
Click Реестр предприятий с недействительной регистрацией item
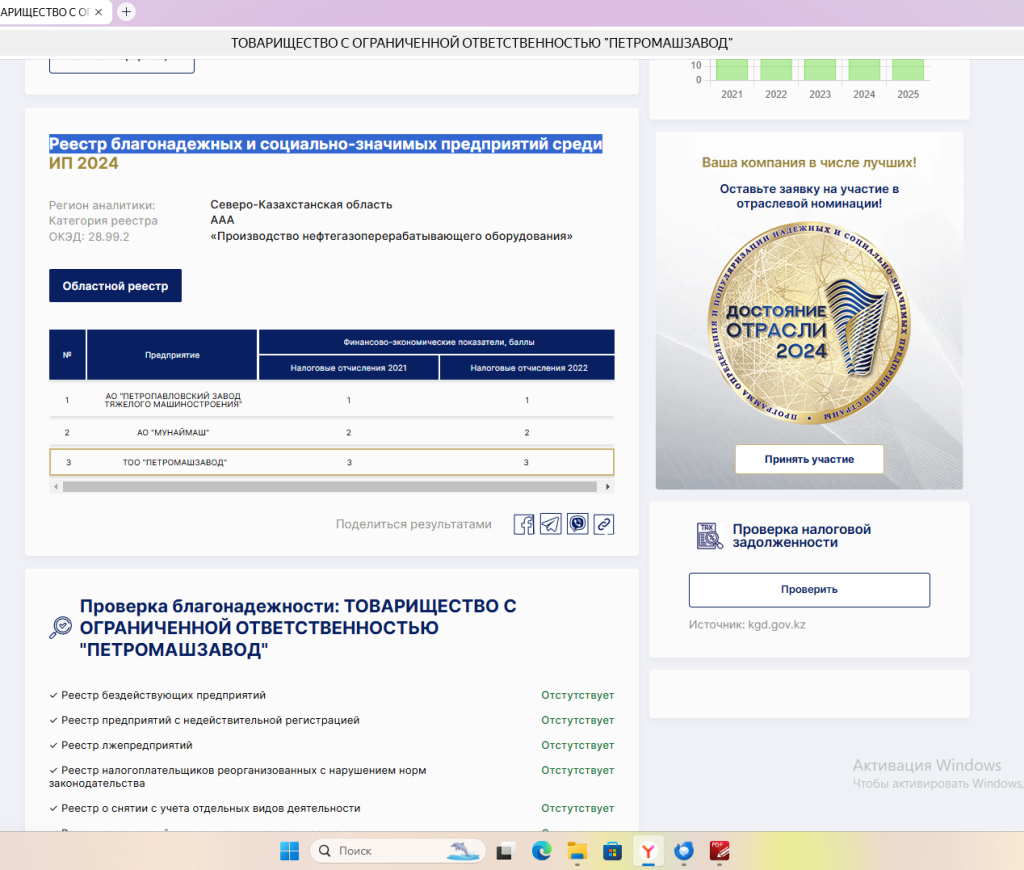[x=210, y=720]
